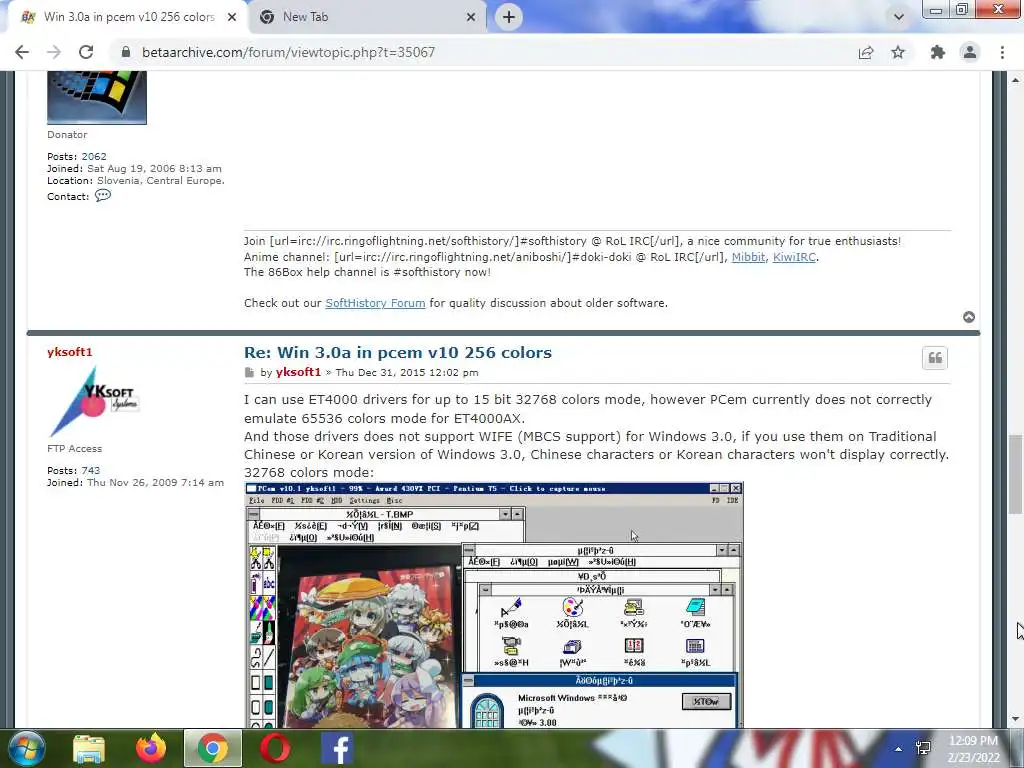This screenshot has width=1024, height=768.
Task: Visit the SoftHistory Forum link
Action: [x=375, y=303]
